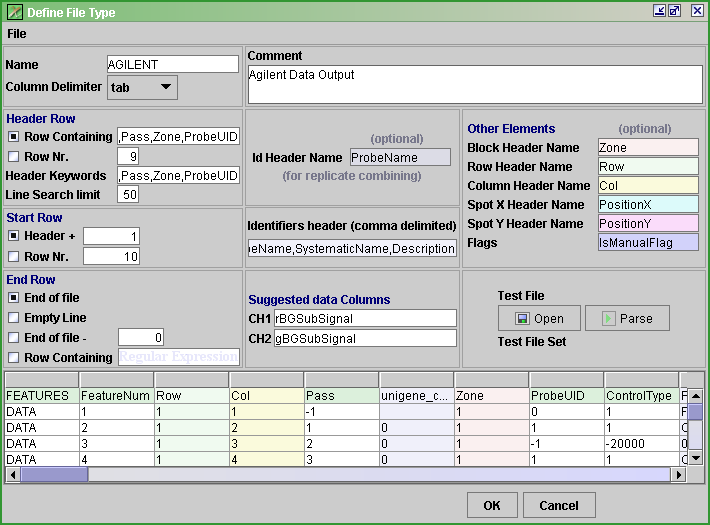Click the table vertical scrollbar thumb

pos(696,412)
